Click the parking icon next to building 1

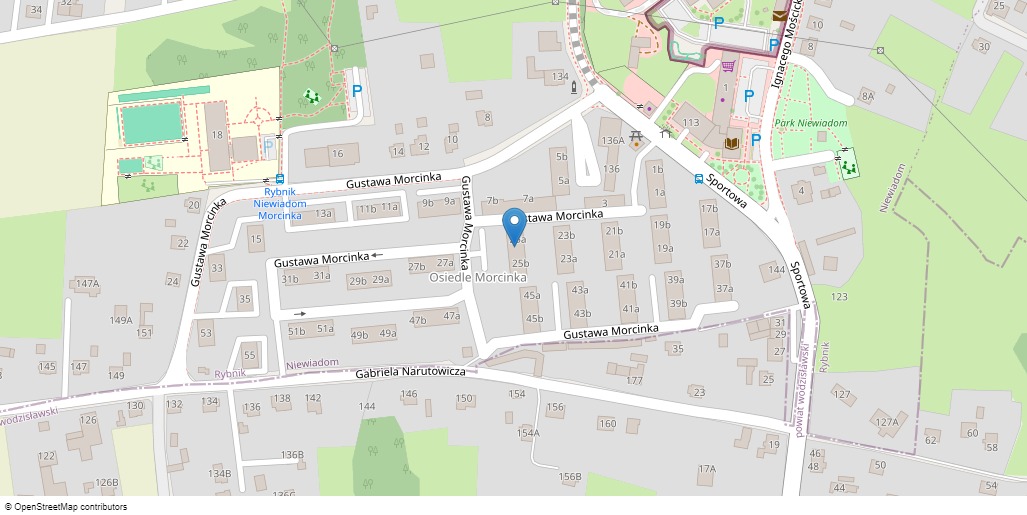(x=749, y=96)
